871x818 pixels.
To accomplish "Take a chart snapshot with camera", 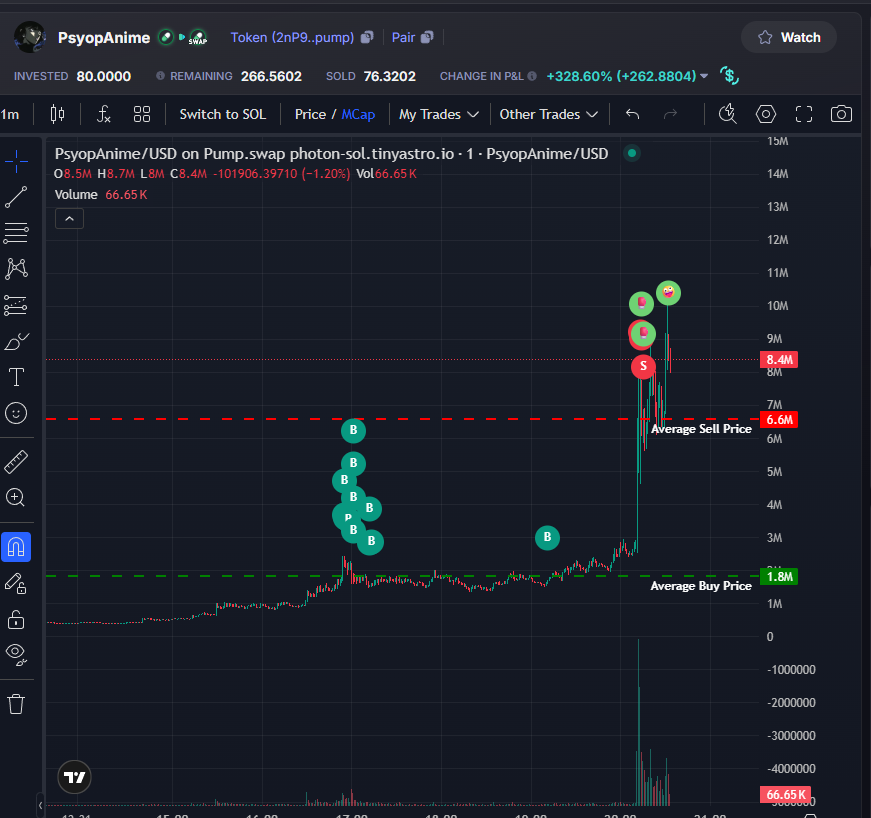I will (x=841, y=114).
